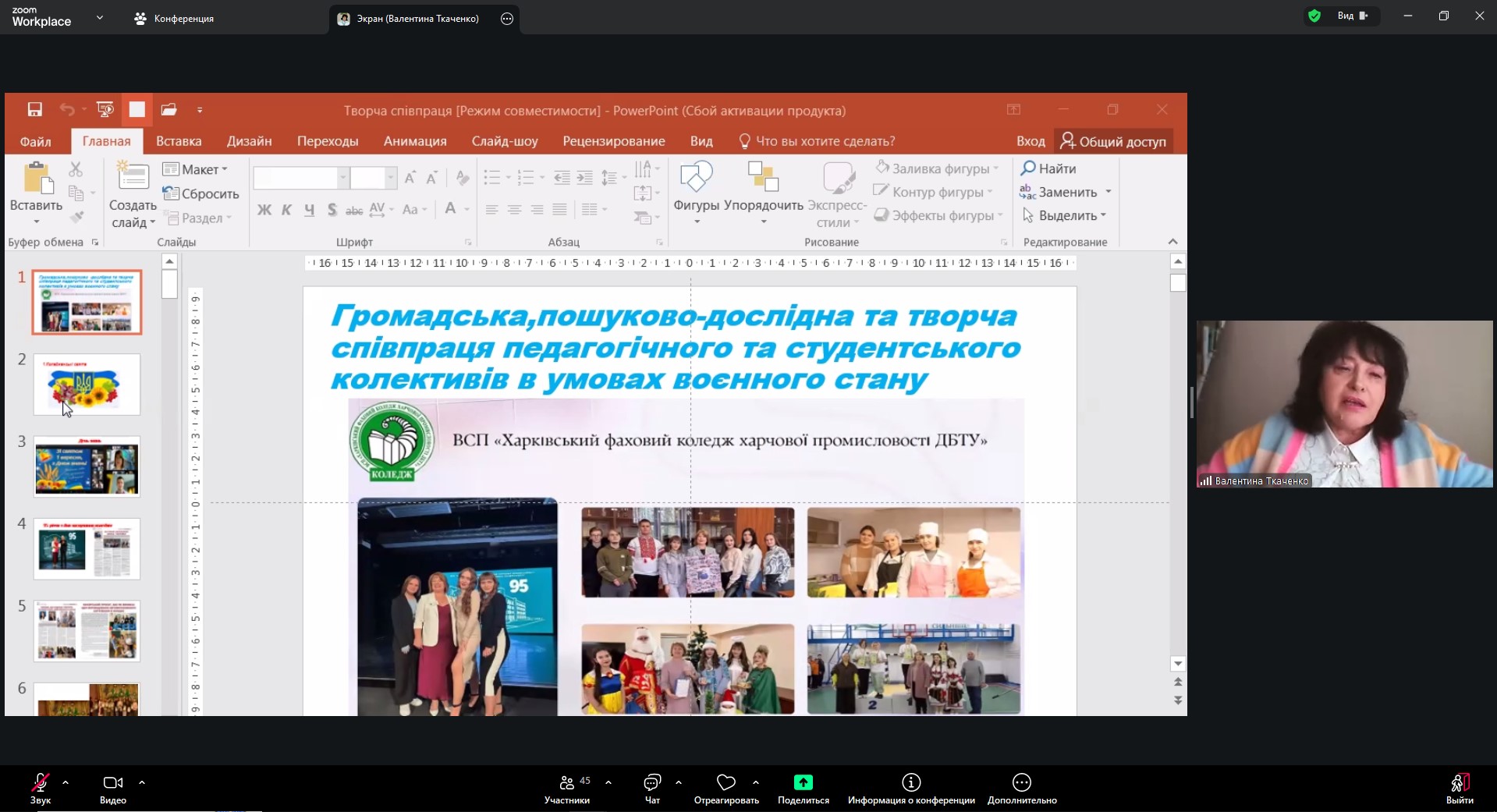This screenshot has height=812, width=1497.
Task: Click the Выйти leave meeting button
Action: [1460, 784]
